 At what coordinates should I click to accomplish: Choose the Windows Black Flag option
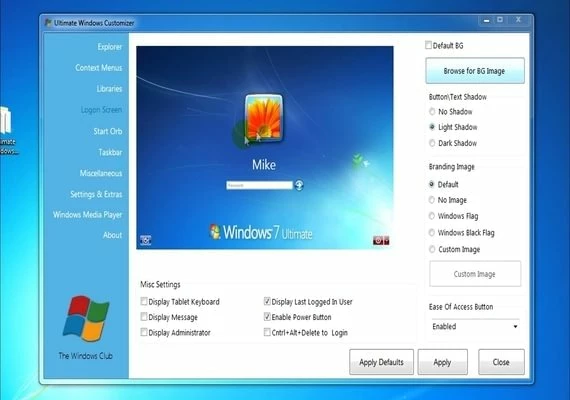(431, 232)
